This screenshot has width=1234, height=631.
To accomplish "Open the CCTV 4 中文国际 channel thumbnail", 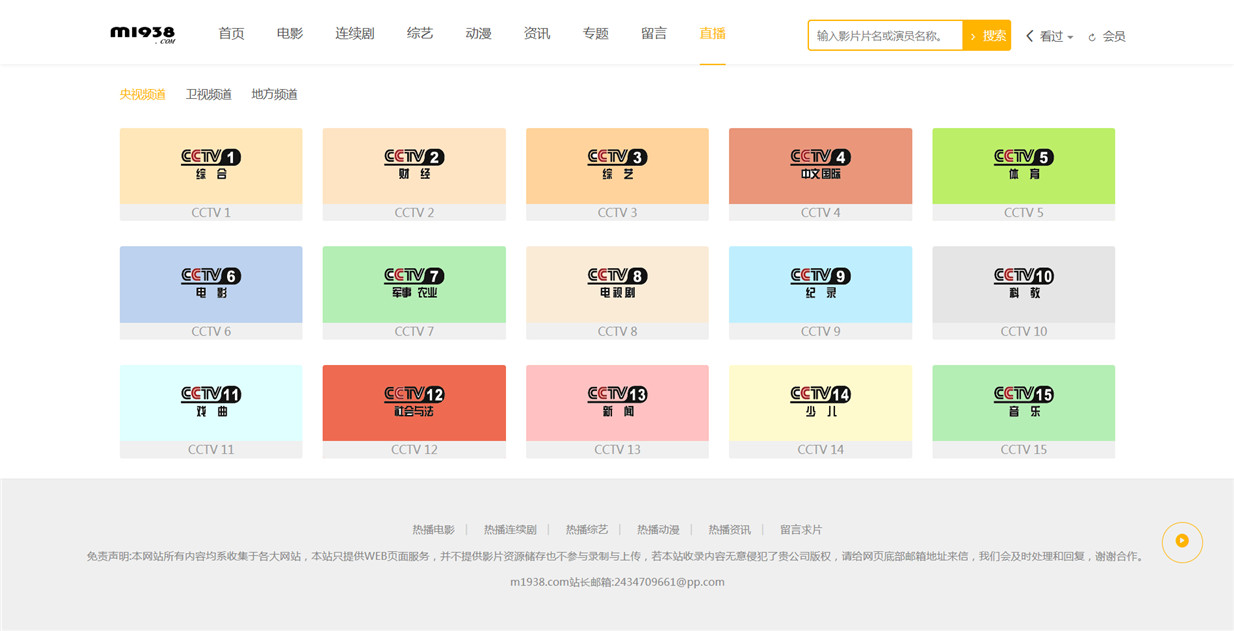I will click(x=820, y=166).
